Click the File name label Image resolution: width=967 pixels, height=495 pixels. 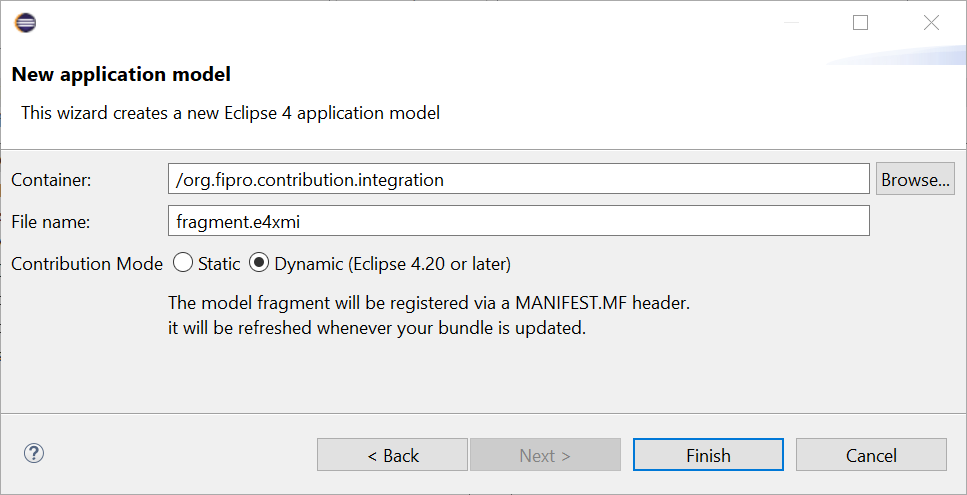click(x=51, y=221)
